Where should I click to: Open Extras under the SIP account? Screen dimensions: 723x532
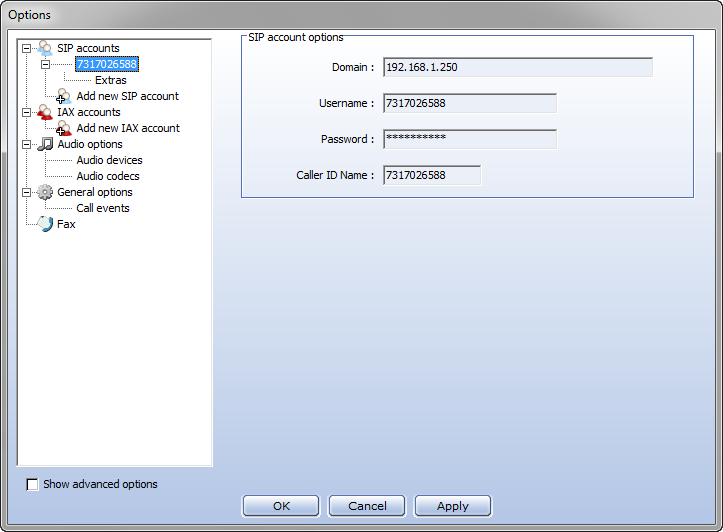111,80
